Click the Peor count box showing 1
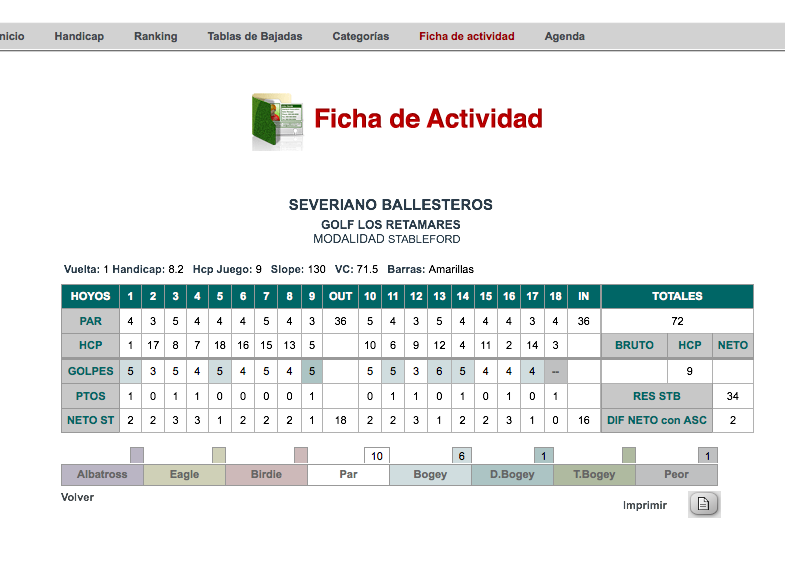The width and height of the screenshot is (785, 567). [x=708, y=455]
